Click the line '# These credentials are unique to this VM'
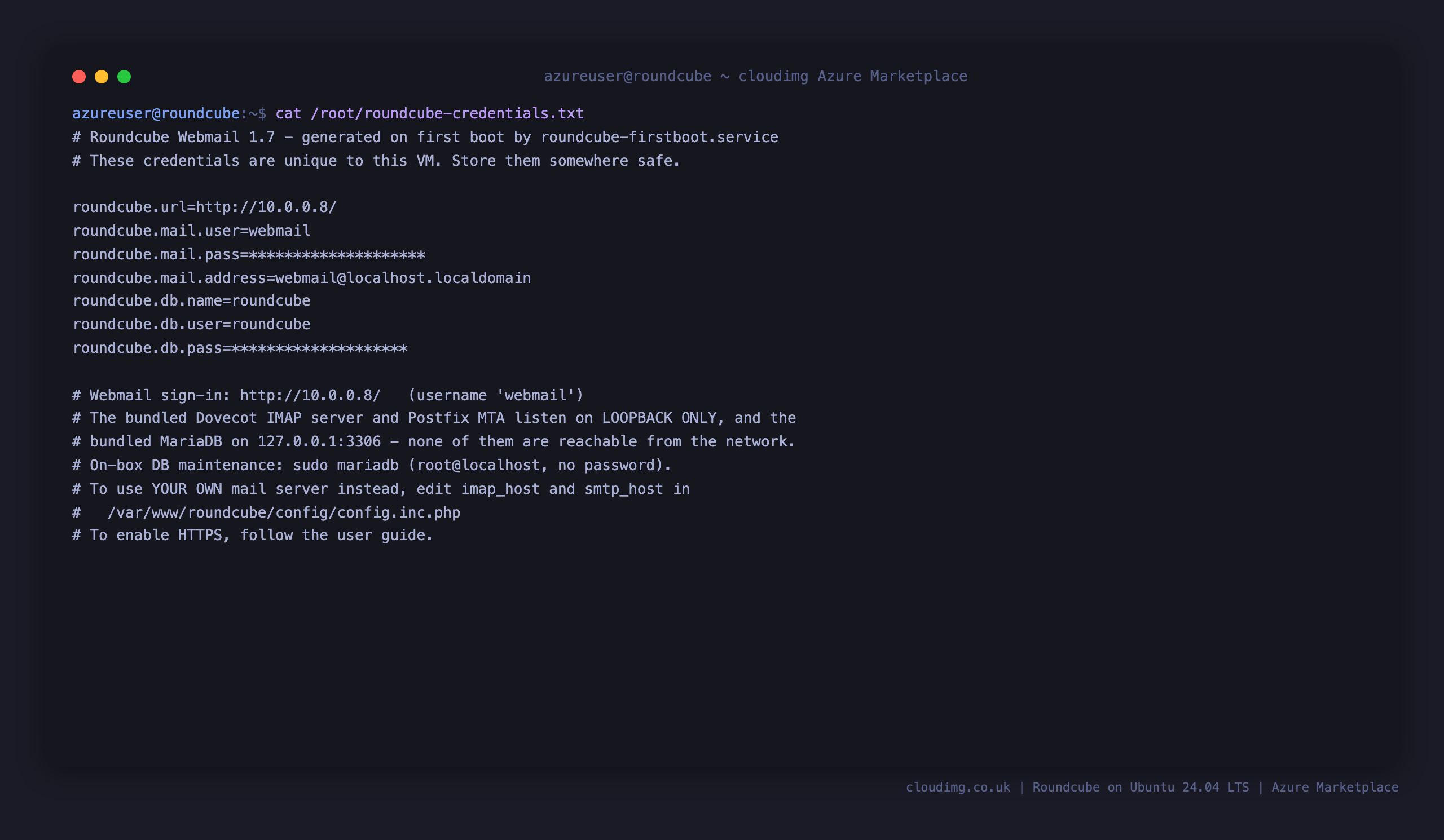Viewport: 1444px width, 840px height. pos(376,161)
